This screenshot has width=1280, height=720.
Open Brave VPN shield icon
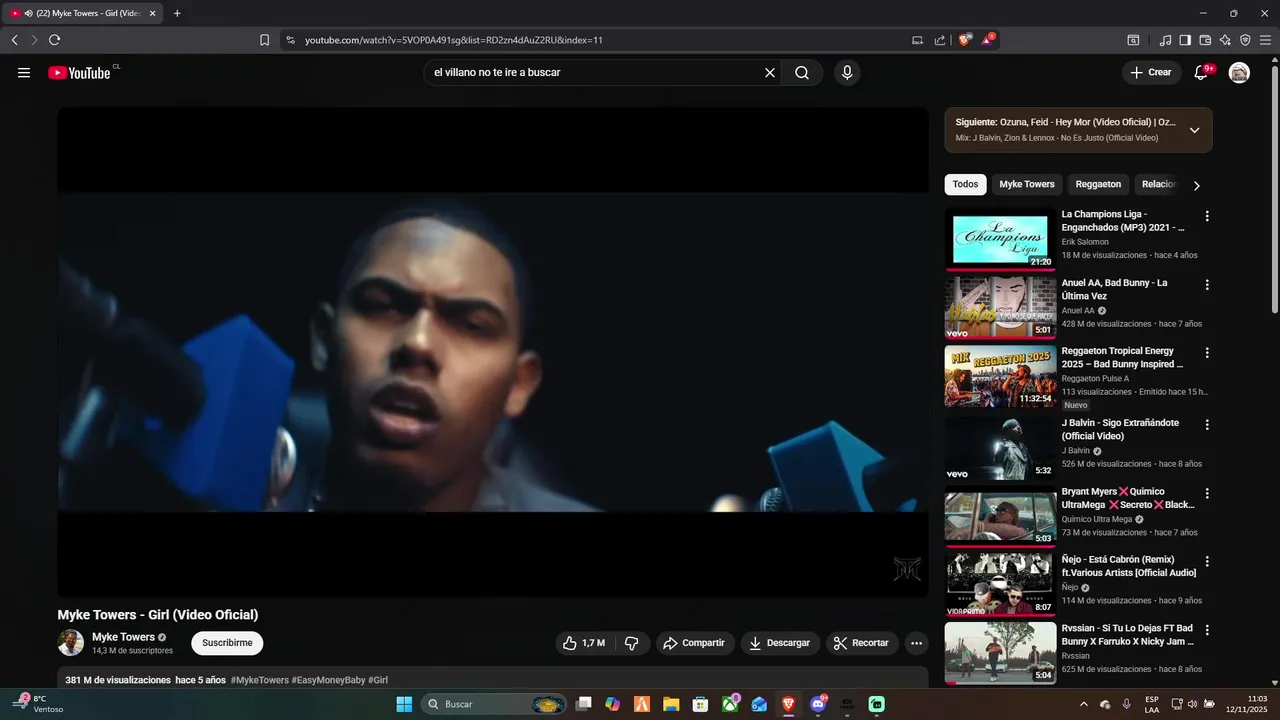pos(1245,40)
